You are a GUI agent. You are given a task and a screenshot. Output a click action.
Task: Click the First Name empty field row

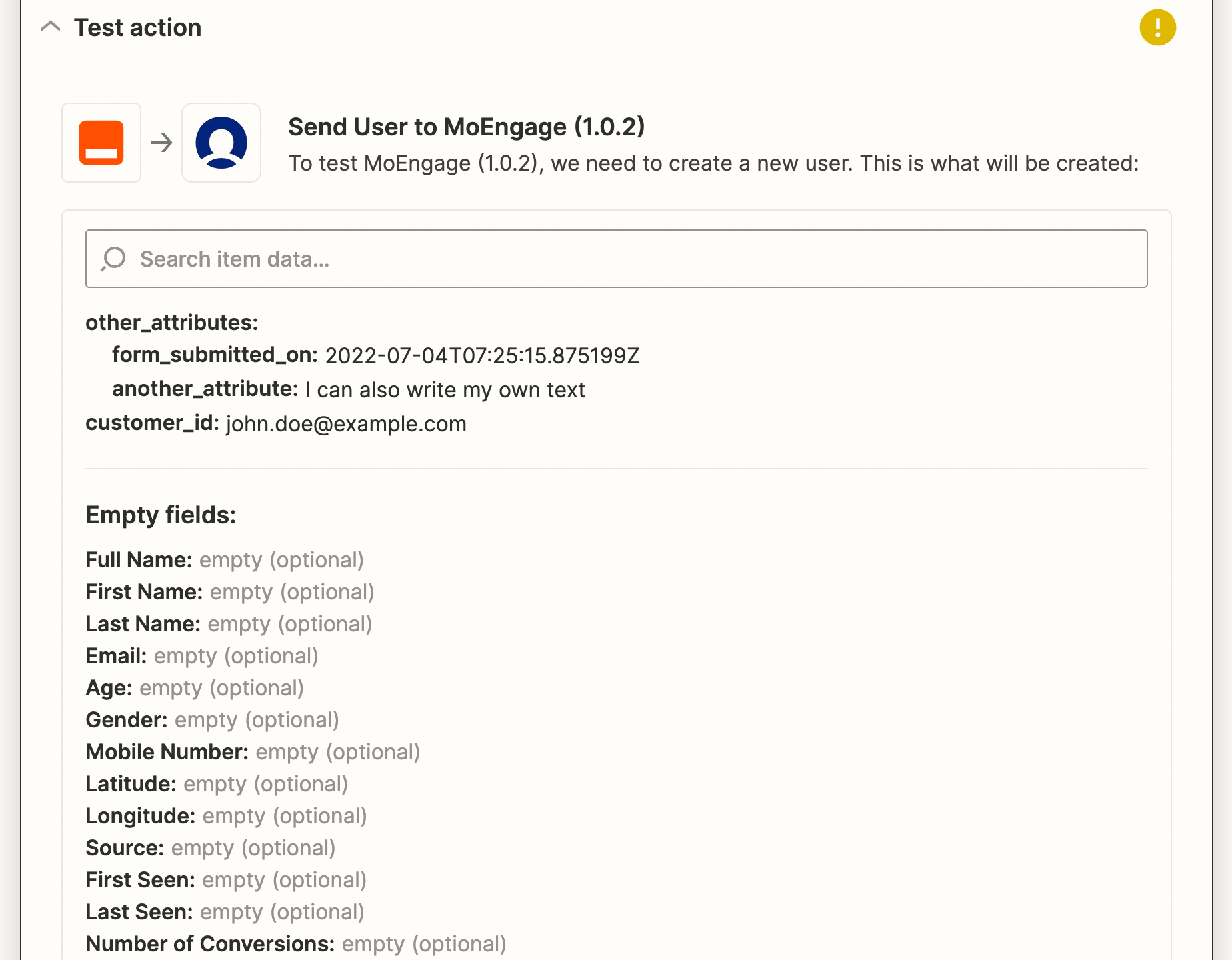(230, 592)
